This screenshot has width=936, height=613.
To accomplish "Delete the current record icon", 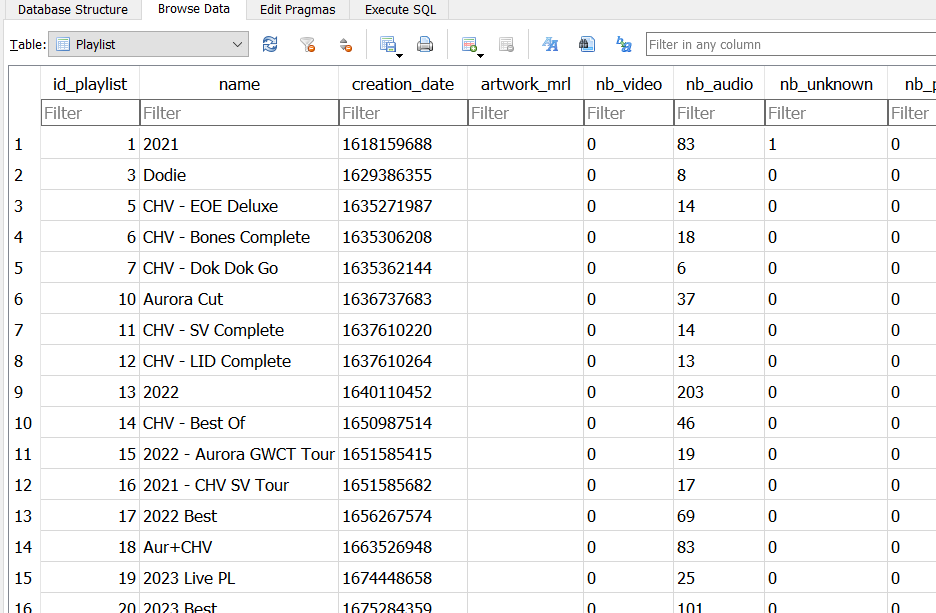I will pyautogui.click(x=506, y=44).
